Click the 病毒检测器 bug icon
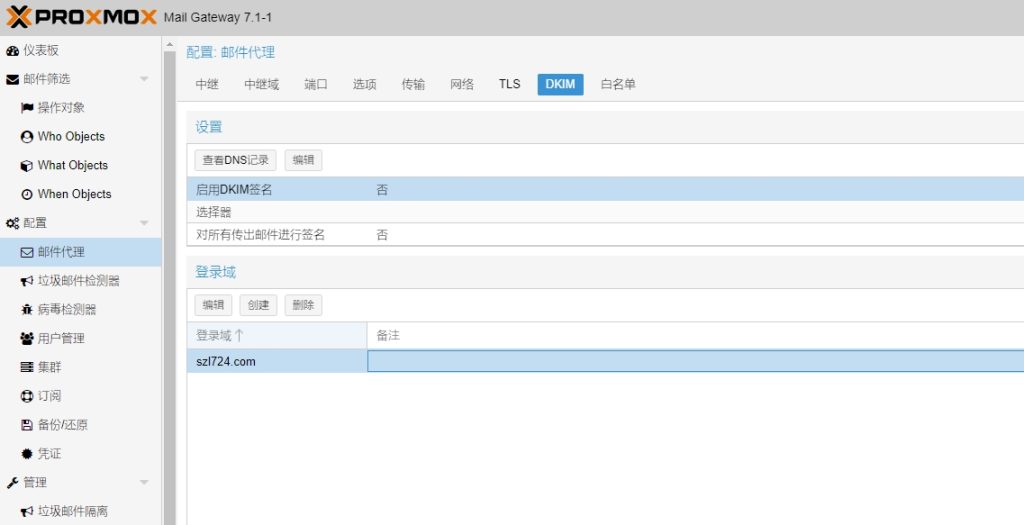Image resolution: width=1024 pixels, height=525 pixels. pyautogui.click(x=27, y=310)
